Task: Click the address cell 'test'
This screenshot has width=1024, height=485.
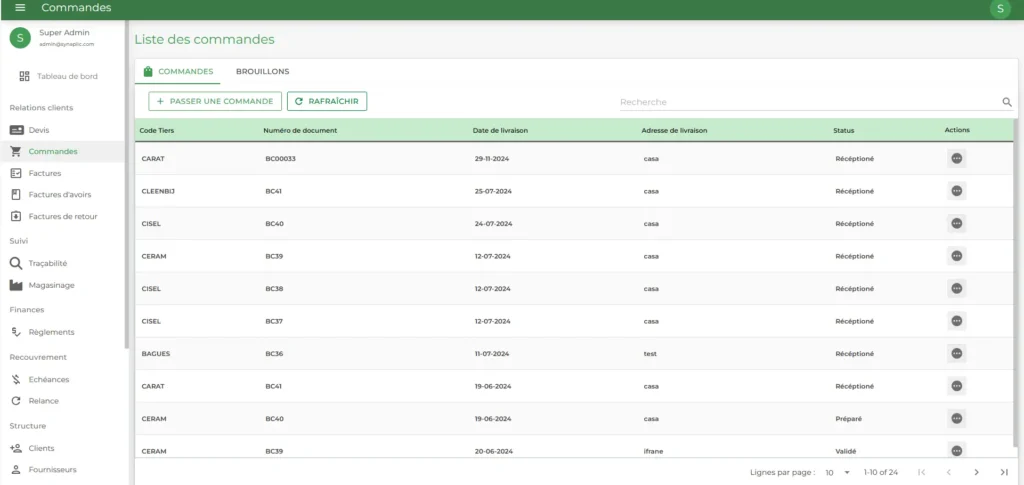Action: (x=650, y=354)
